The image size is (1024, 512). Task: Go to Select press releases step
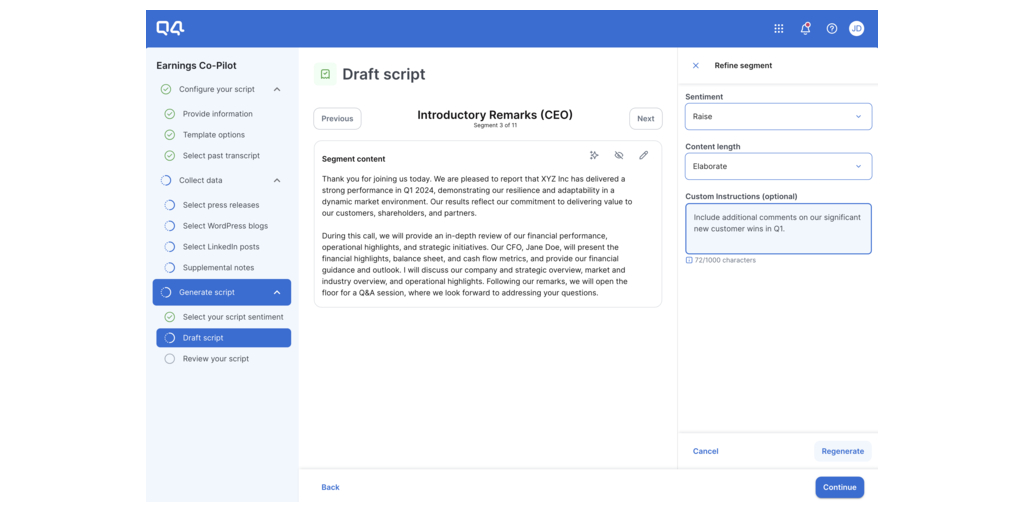(220, 205)
